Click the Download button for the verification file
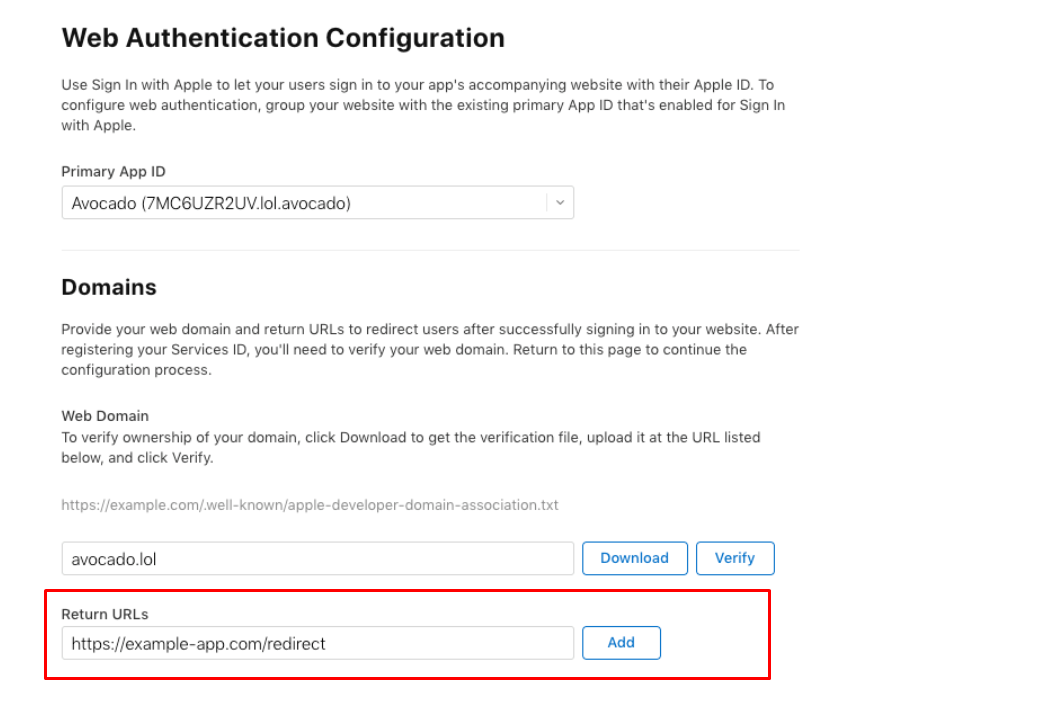 click(634, 558)
